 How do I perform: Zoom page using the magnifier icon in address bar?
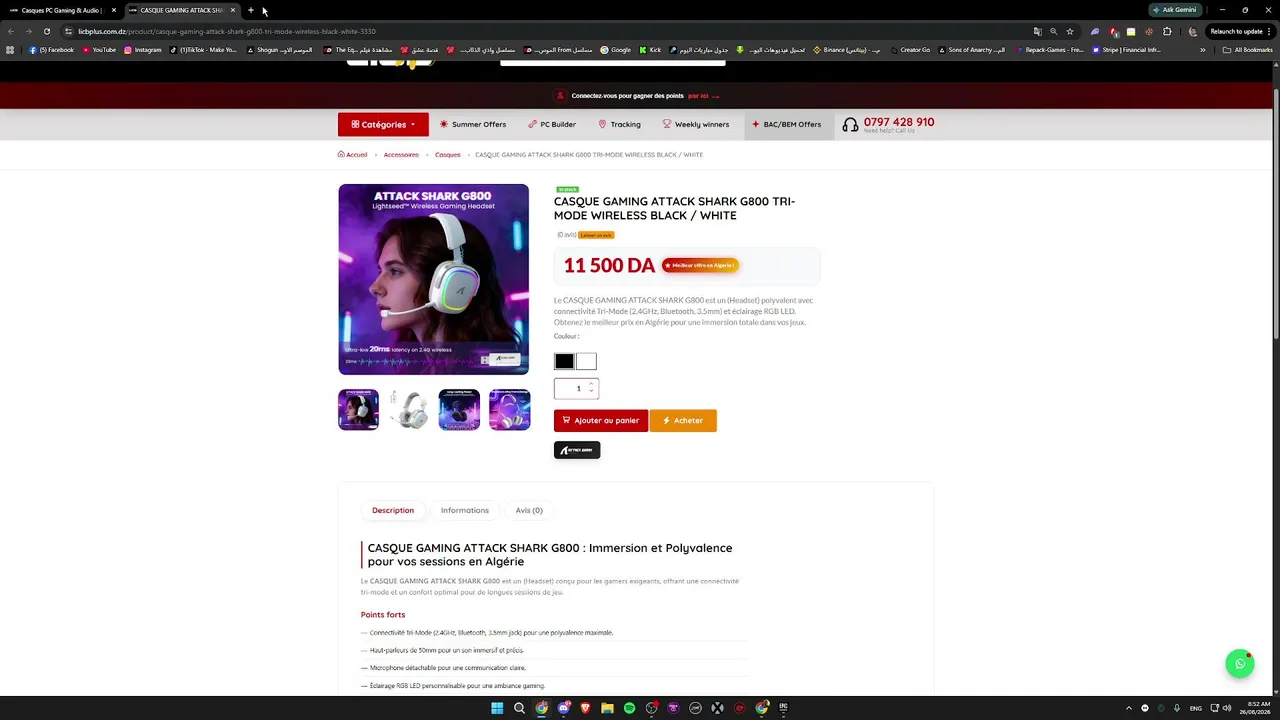1053,31
